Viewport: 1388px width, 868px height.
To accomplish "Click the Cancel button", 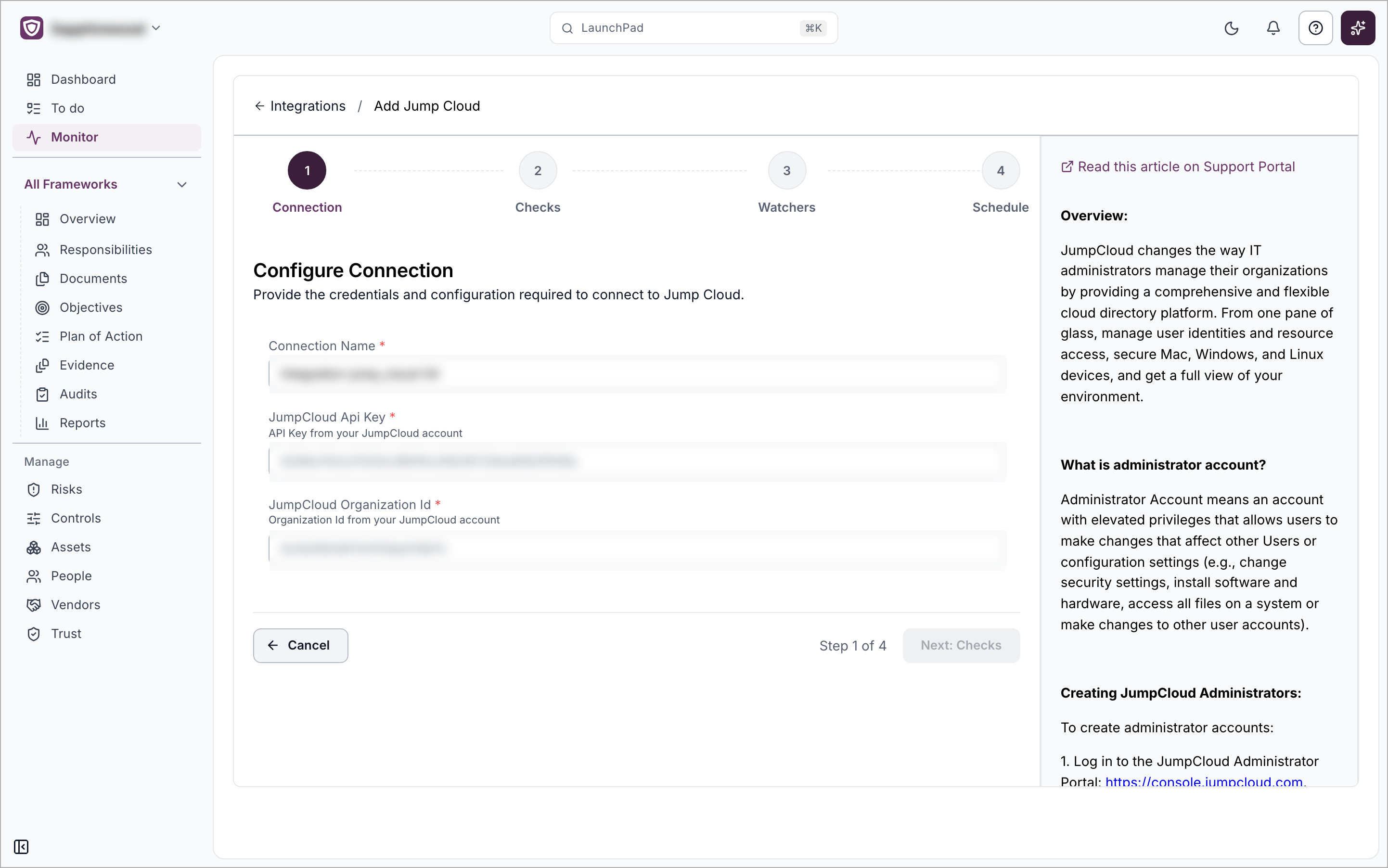I will 300,645.
